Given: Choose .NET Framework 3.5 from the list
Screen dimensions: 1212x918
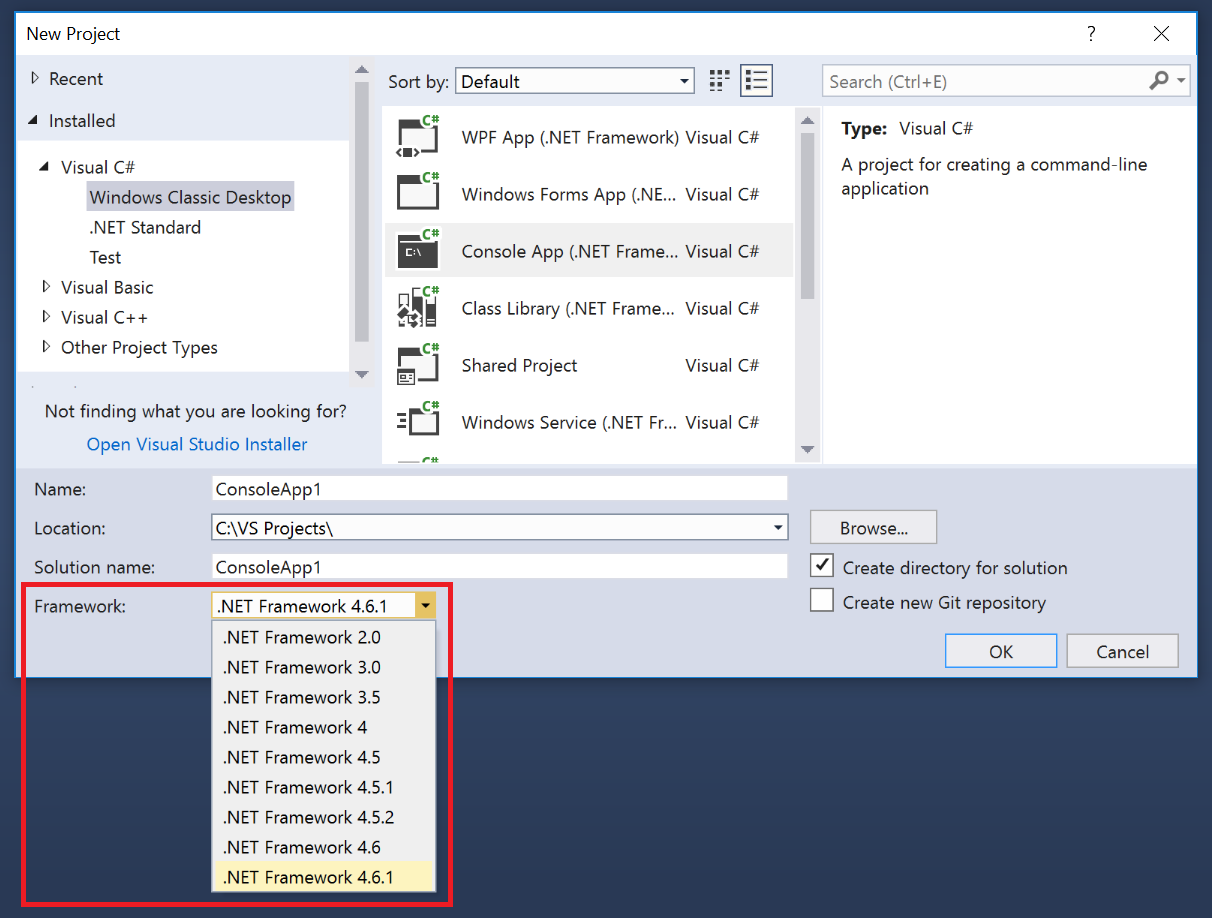Looking at the screenshot, I should coord(300,697).
